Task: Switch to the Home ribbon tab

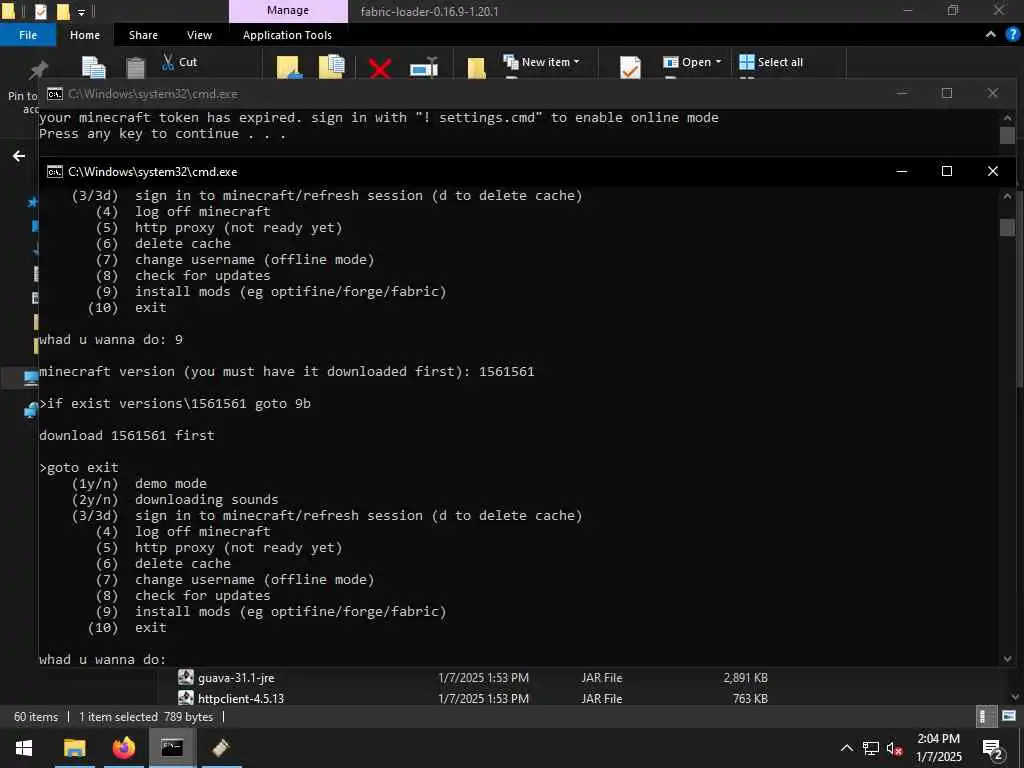Action: click(85, 35)
